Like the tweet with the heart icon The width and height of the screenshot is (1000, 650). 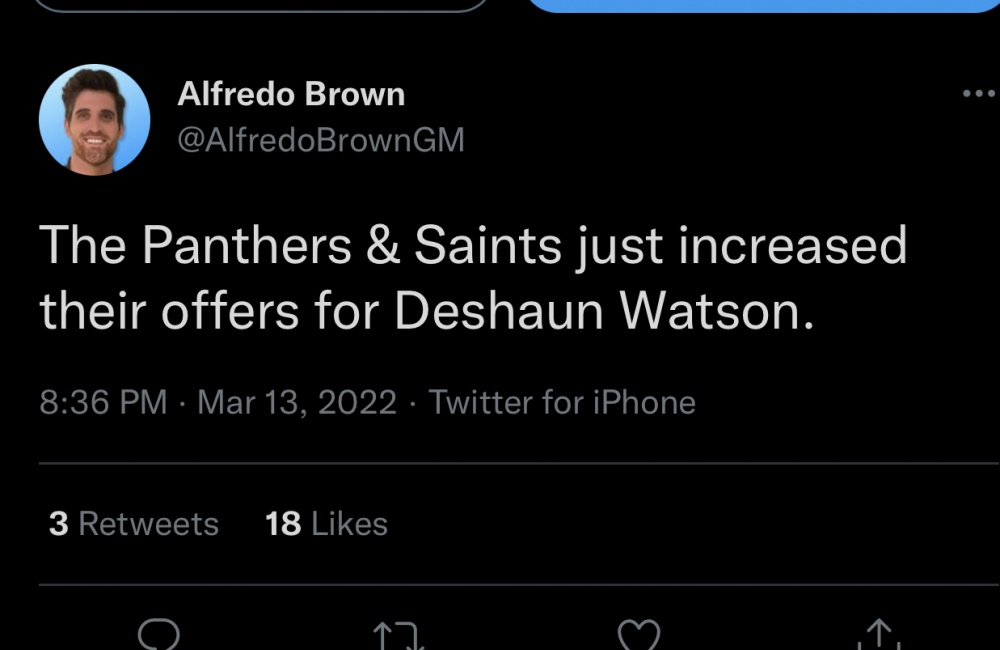639,635
